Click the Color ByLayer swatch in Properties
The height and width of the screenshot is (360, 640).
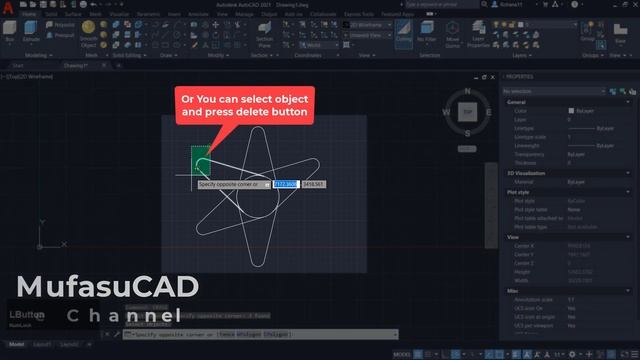pos(571,111)
